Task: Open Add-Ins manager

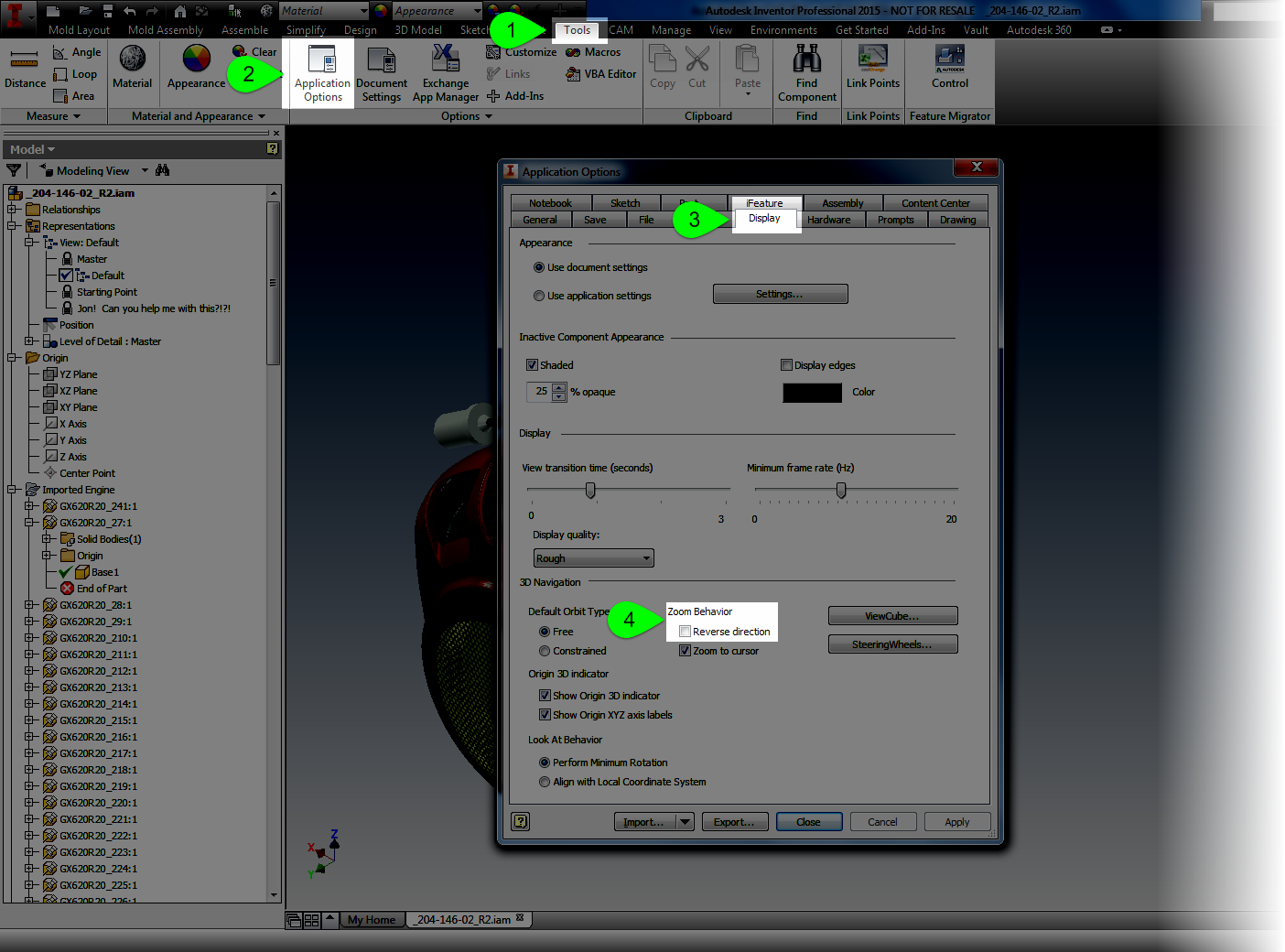Action: [x=515, y=96]
